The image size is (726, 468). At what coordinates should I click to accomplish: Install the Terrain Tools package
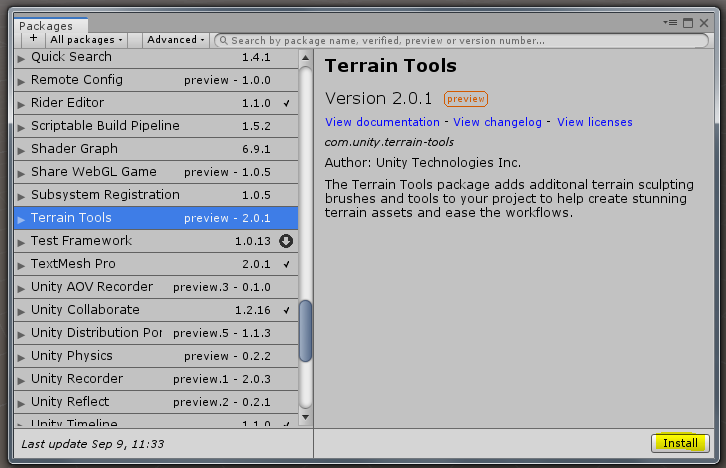click(680, 443)
